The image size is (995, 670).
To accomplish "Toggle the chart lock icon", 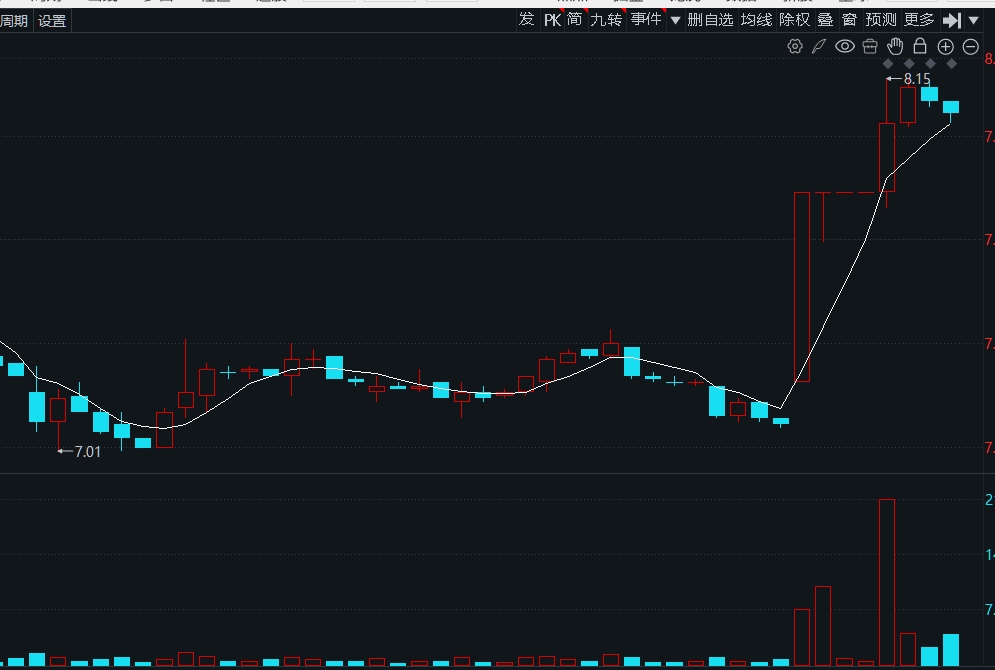I will 919,46.
